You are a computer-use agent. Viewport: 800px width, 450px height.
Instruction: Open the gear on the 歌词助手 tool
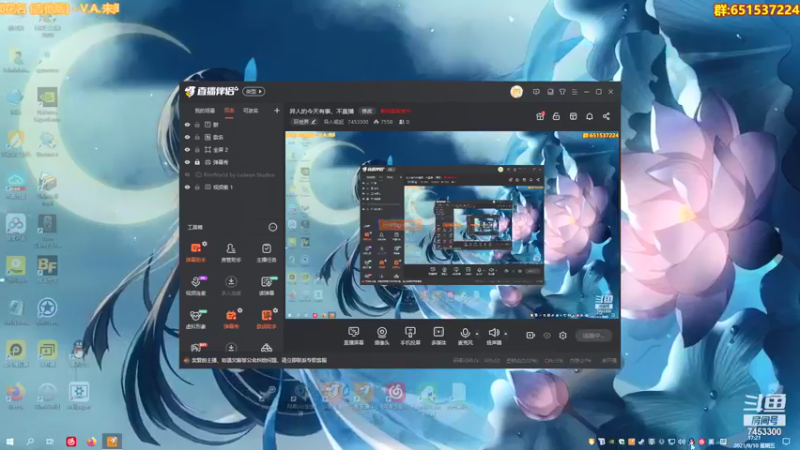[276, 310]
